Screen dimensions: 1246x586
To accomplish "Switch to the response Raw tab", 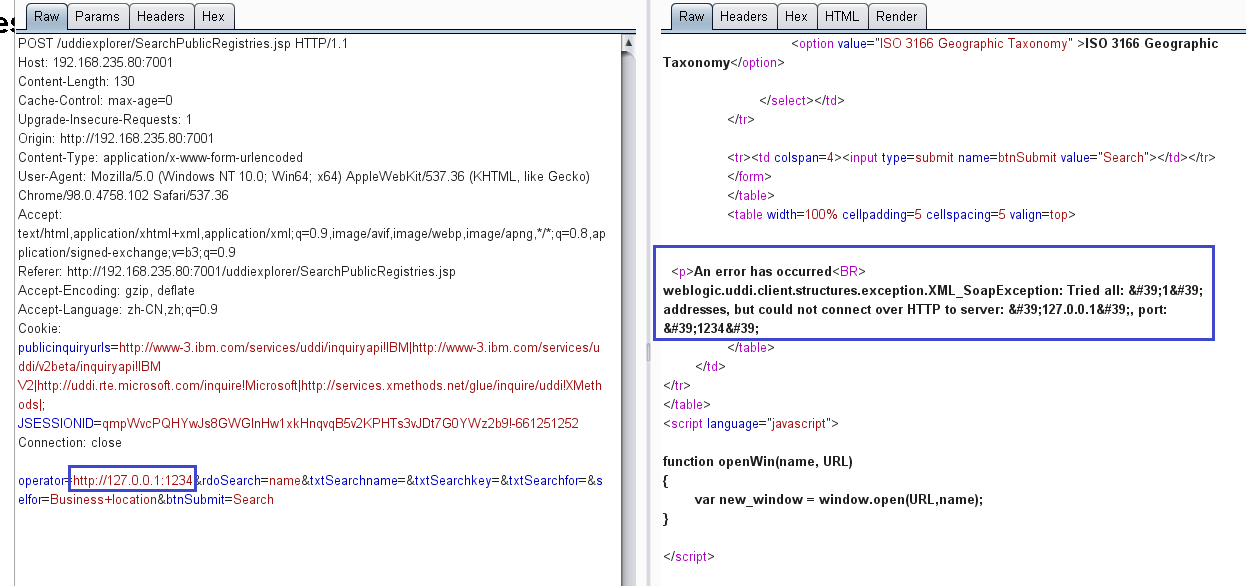I will point(691,16).
